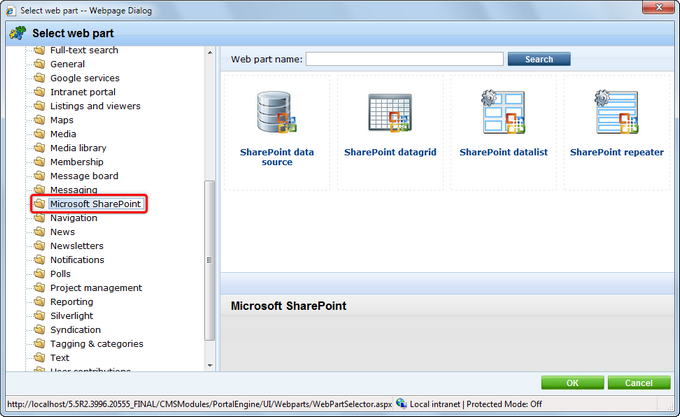This screenshot has width=680, height=417.
Task: Pick the SharePoint repeater icon
Action: click(616, 111)
